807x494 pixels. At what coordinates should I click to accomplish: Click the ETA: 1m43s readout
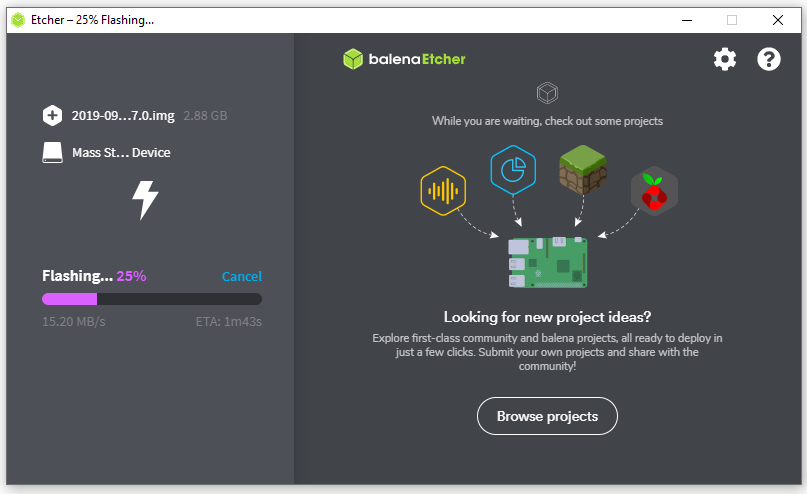pos(229,322)
